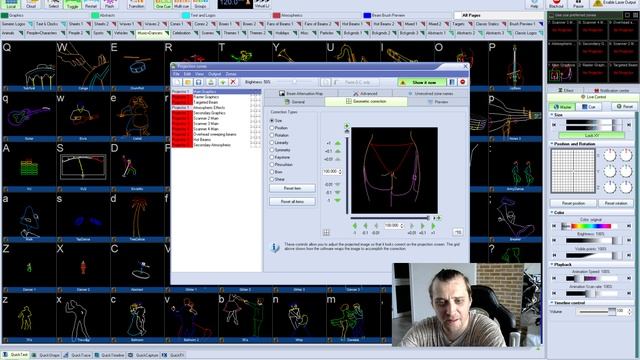Open the QuickTimeline tab at the bottom

[109, 355]
